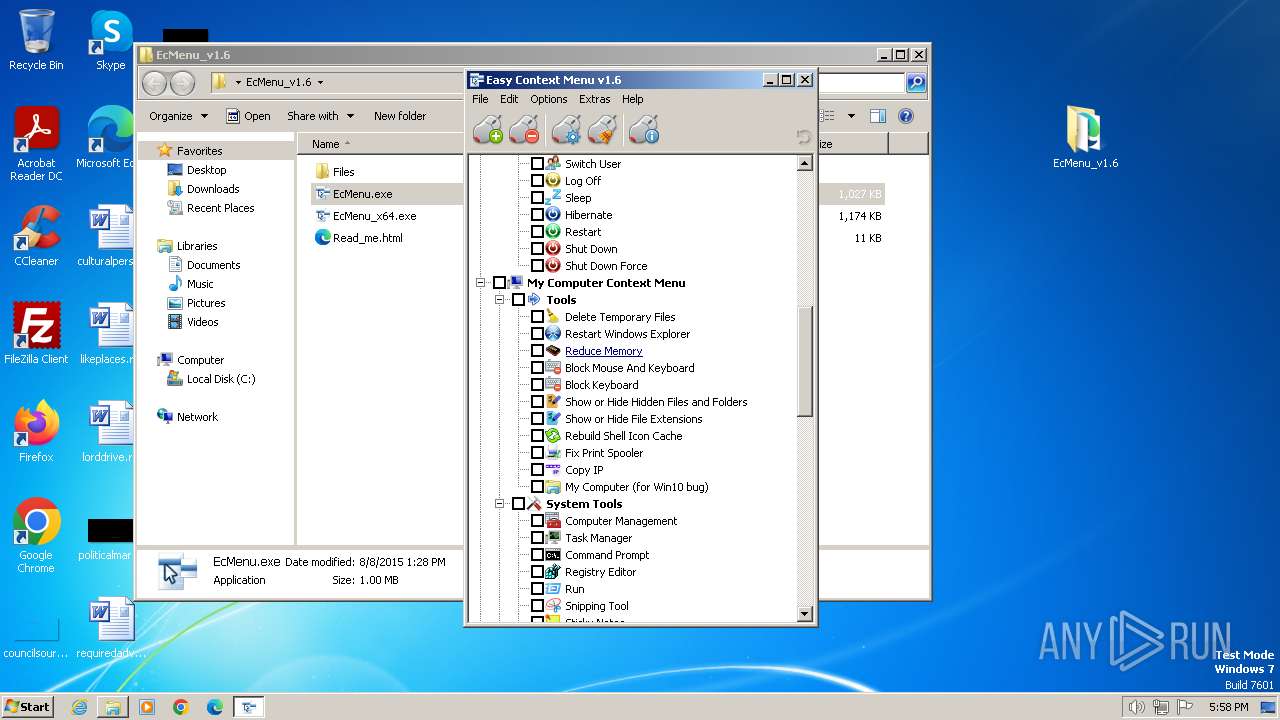This screenshot has height=720, width=1280.
Task: Click the Open button in Explorer toolbar
Action: click(x=248, y=116)
